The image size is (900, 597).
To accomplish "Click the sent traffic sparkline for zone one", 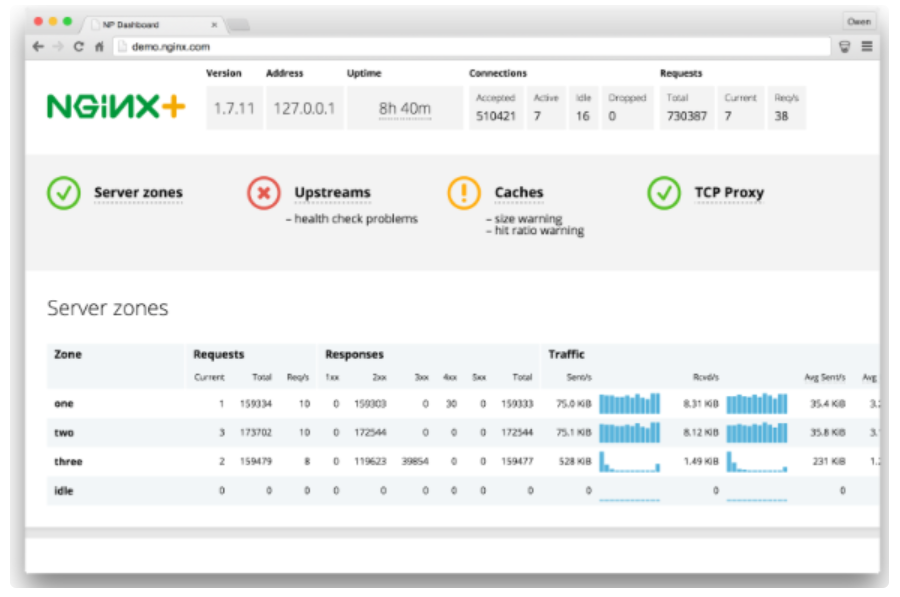I will pyautogui.click(x=630, y=404).
